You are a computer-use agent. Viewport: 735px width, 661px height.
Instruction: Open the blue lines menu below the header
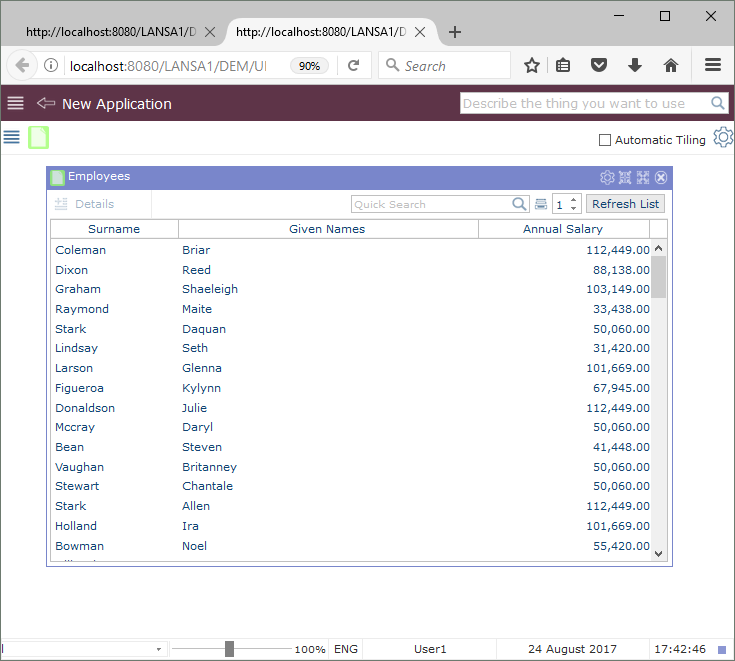(x=12, y=137)
